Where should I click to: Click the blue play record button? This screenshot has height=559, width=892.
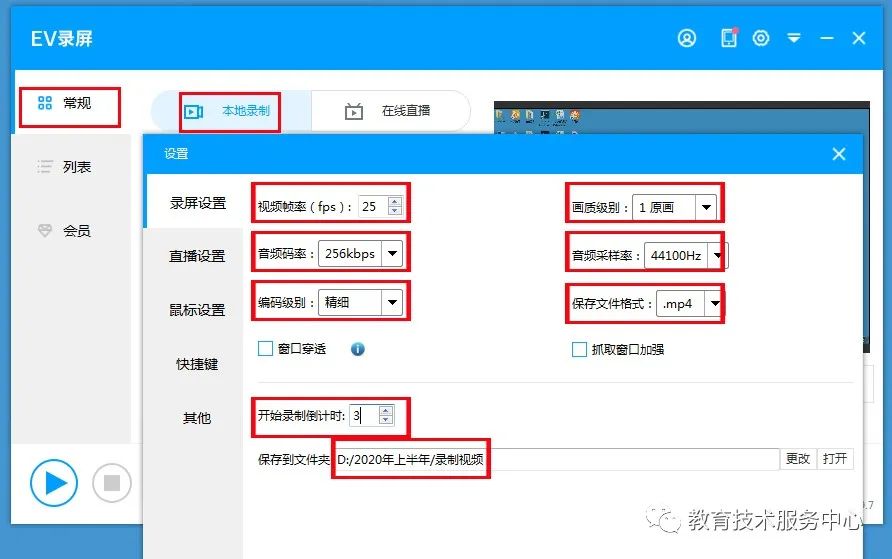pos(53,483)
